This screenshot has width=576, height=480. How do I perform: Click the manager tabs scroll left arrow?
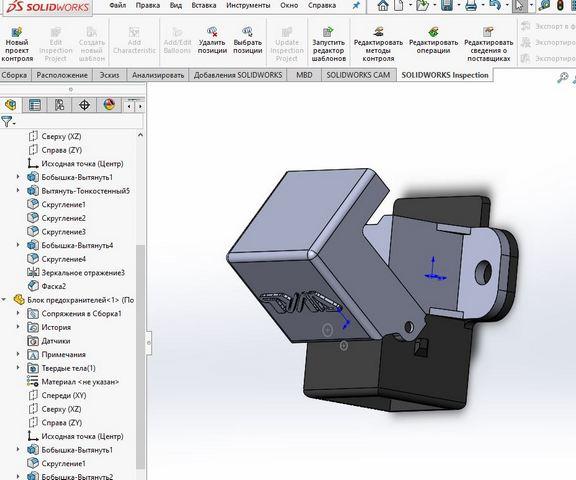coord(129,106)
